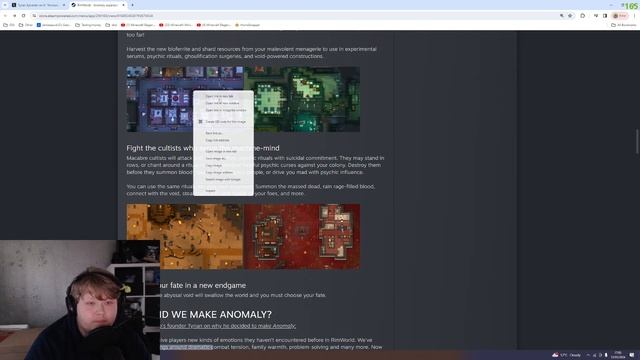
Task: Select 'Inspect' at bottom of context menu
Action: (223, 191)
